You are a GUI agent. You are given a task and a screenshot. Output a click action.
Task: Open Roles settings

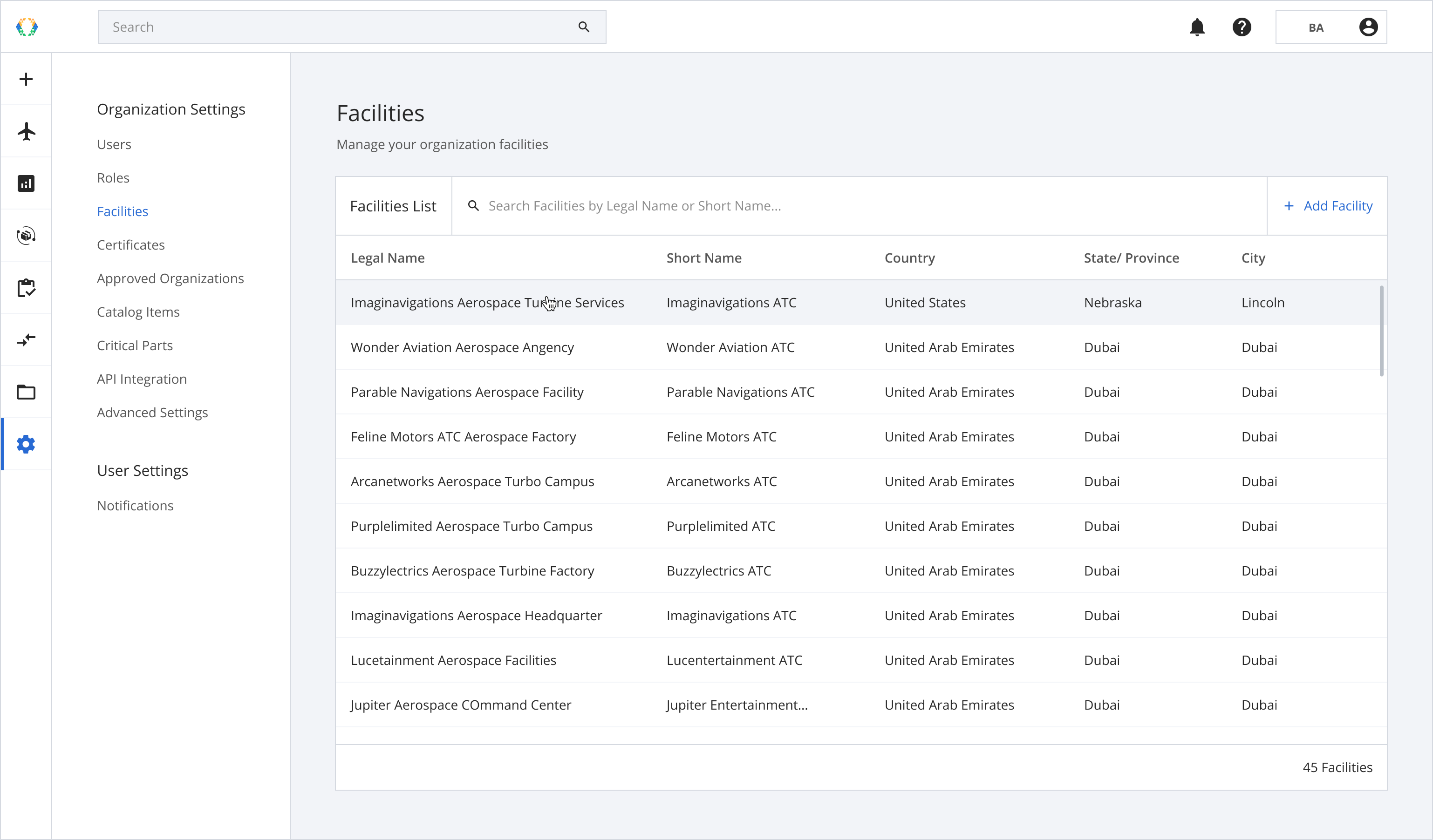113,178
